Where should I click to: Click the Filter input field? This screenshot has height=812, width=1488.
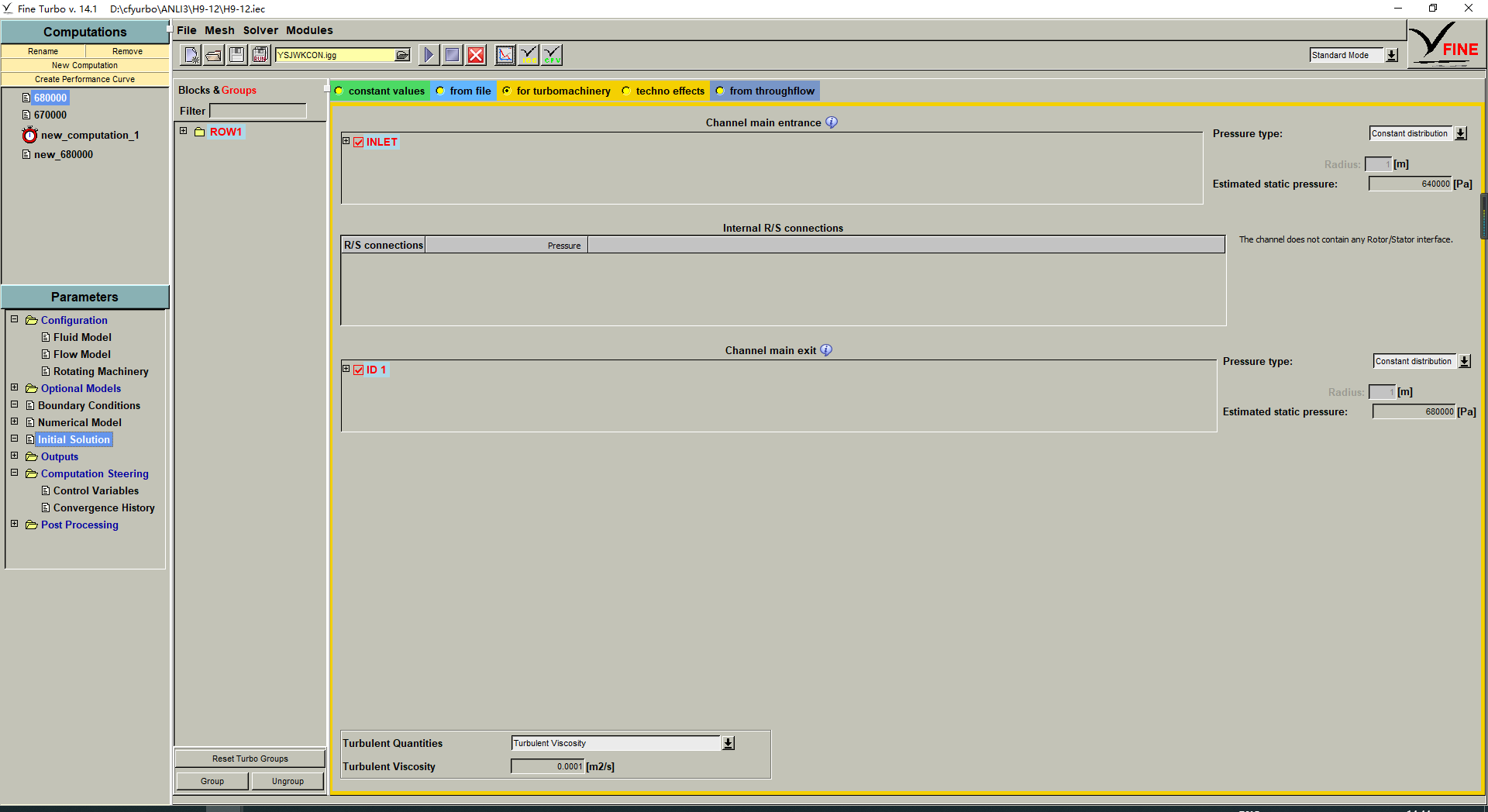(258, 112)
